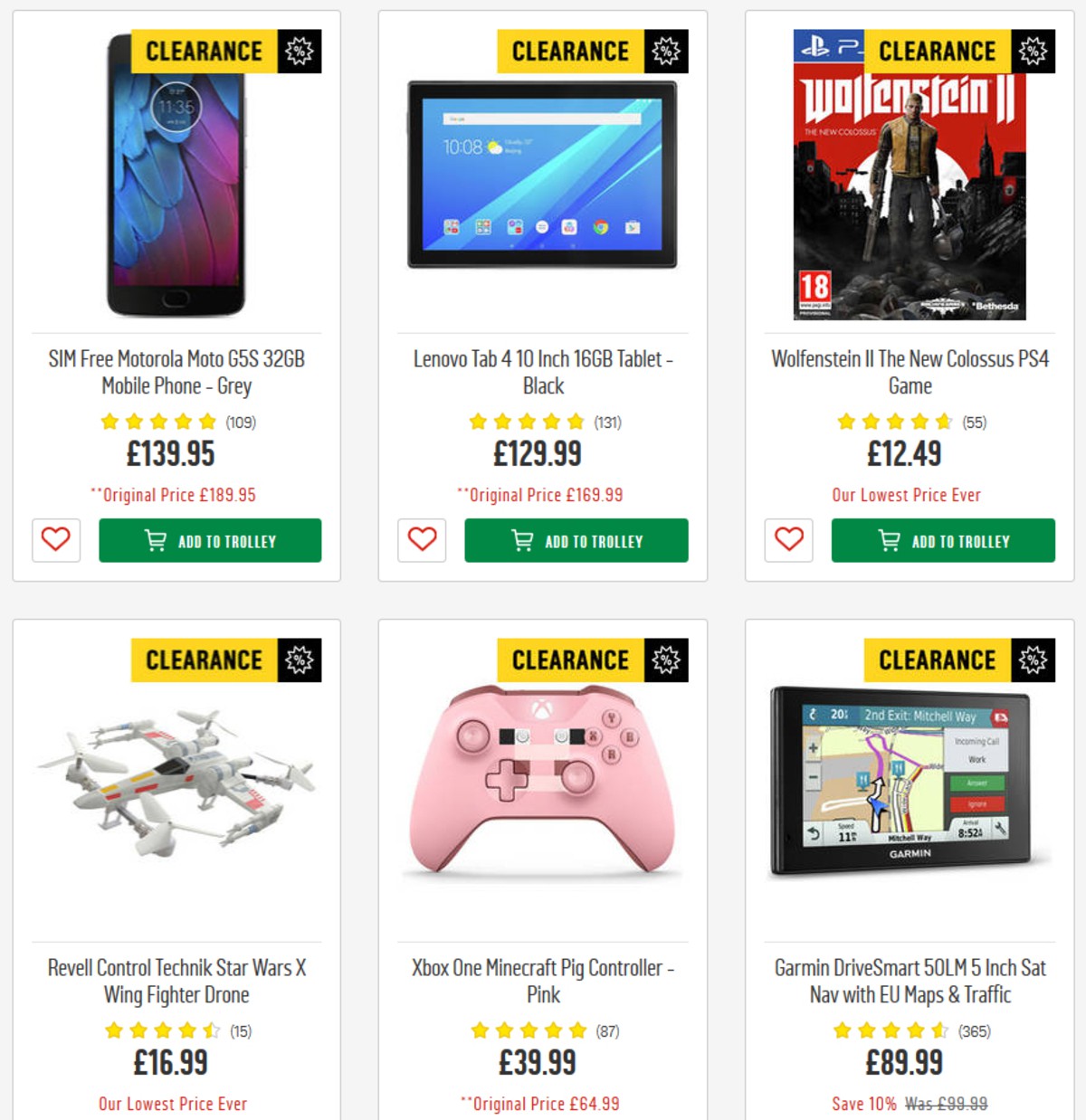Add Wolfenstein II PS4 Game to trolley
The width and height of the screenshot is (1086, 1120).
click(942, 540)
